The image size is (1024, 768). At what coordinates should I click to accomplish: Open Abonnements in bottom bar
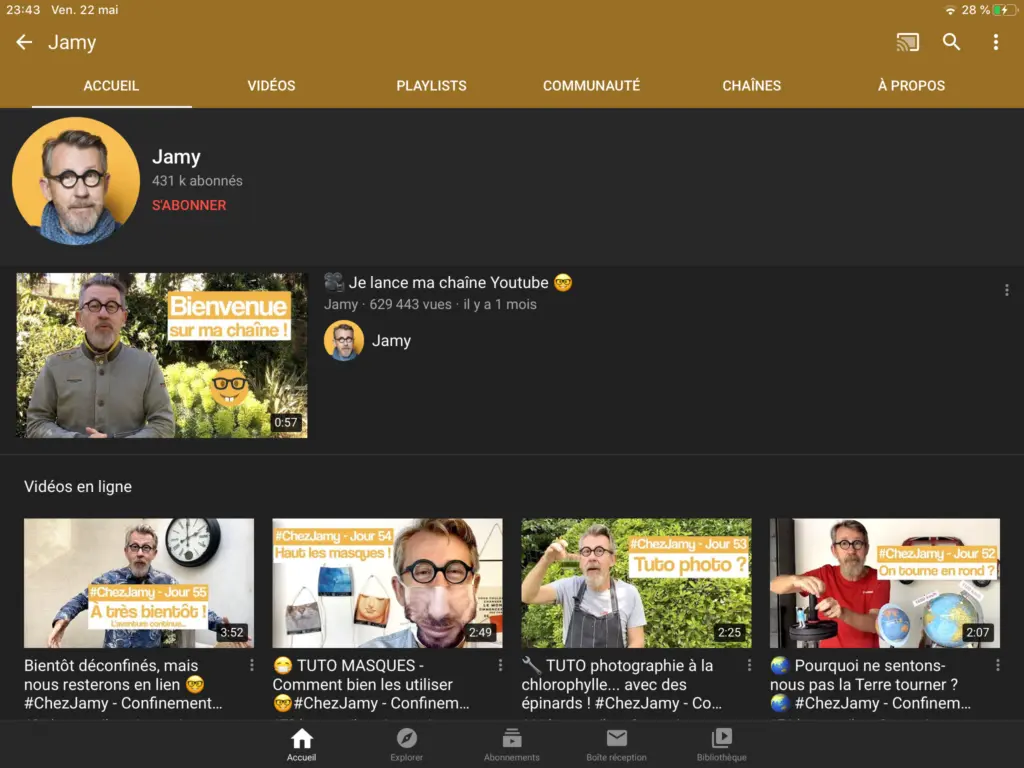[511, 744]
